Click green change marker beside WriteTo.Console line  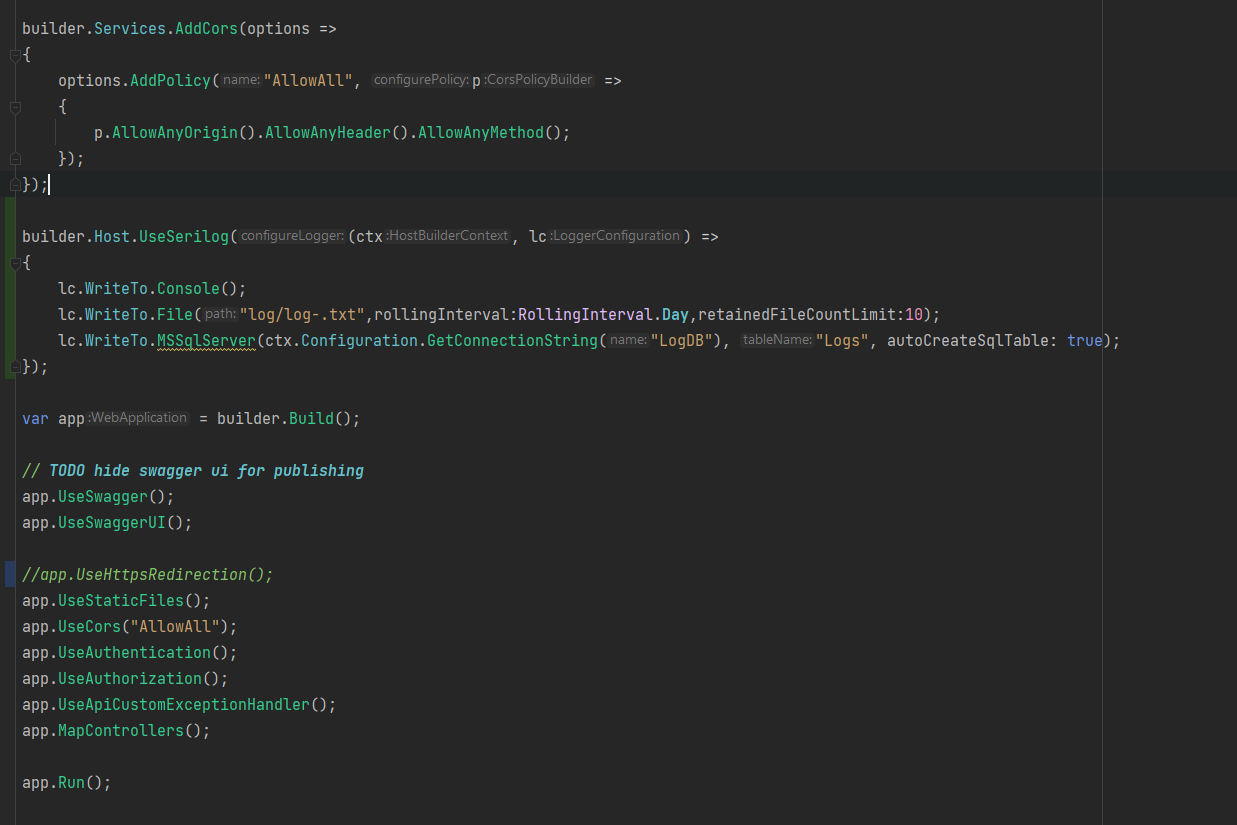point(10,289)
